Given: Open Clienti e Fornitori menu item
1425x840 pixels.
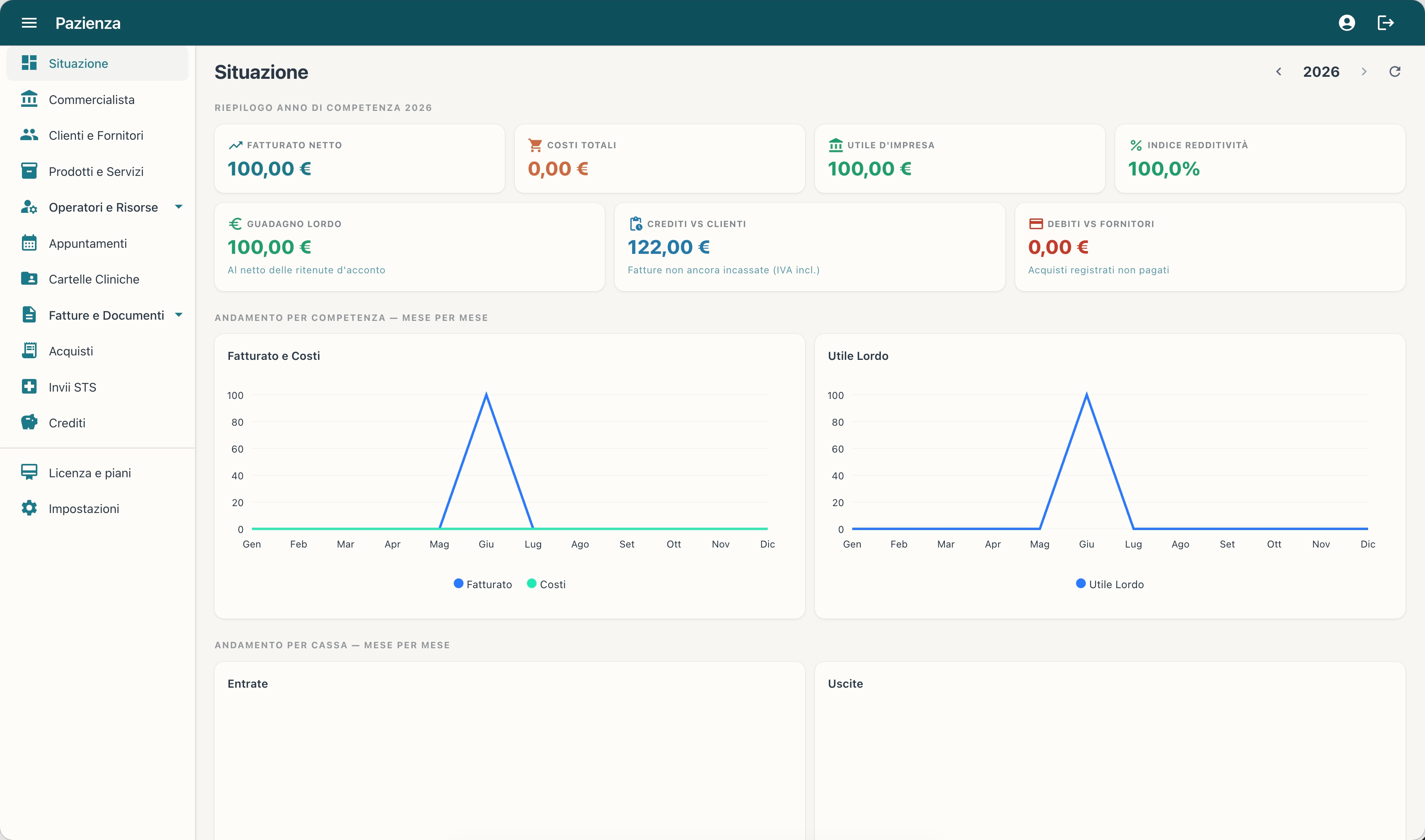Looking at the screenshot, I should pos(97,135).
